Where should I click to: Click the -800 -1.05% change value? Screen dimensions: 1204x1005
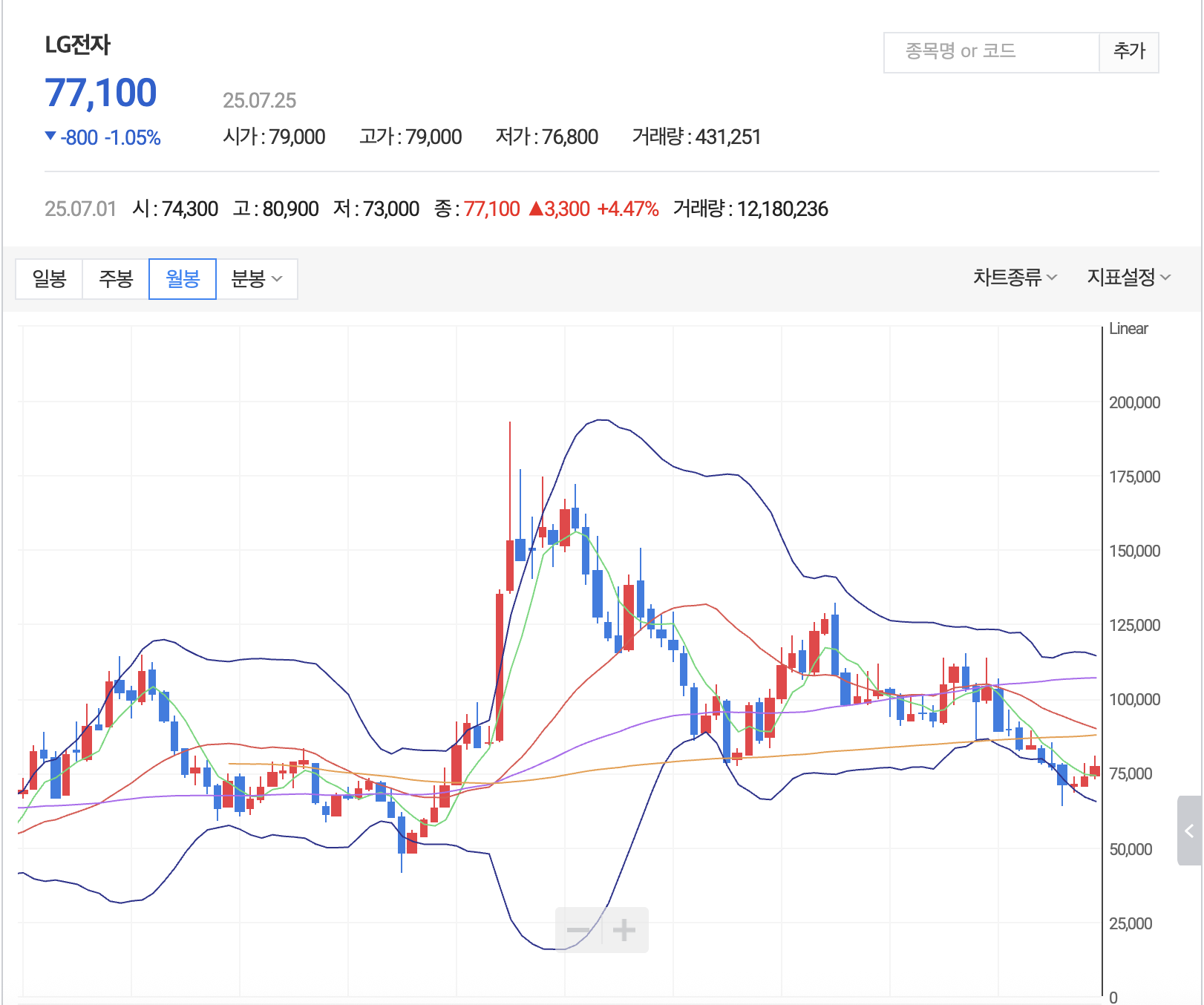click(103, 138)
